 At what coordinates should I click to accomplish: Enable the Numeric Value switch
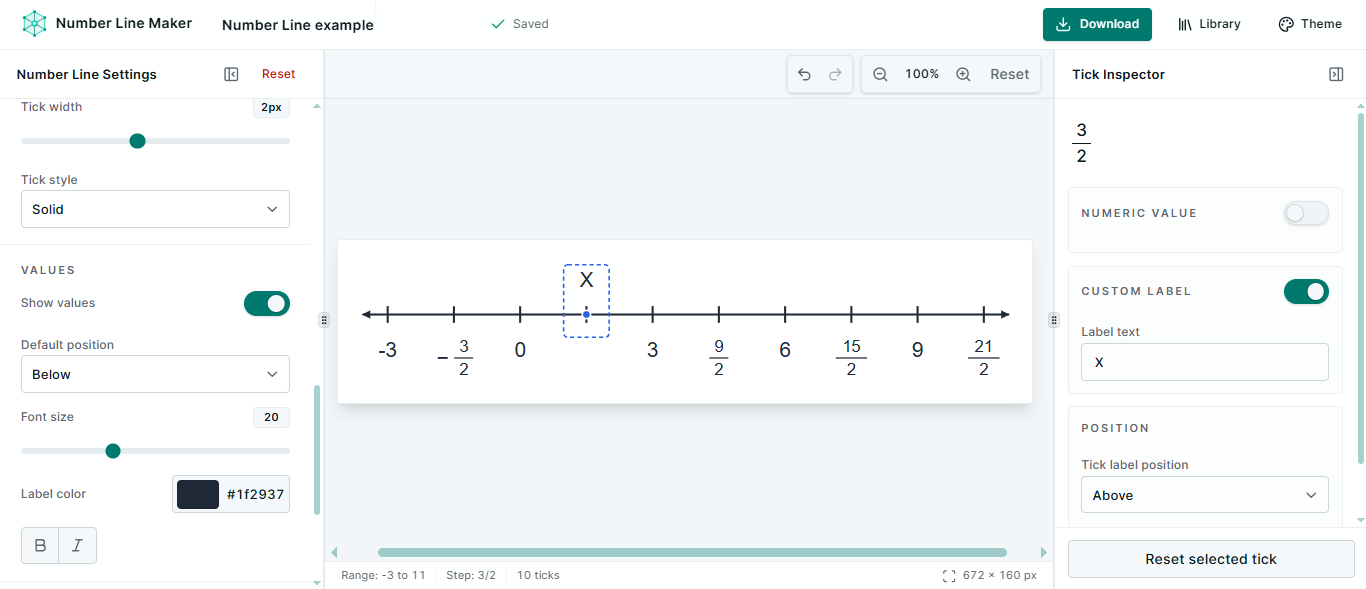click(1306, 213)
